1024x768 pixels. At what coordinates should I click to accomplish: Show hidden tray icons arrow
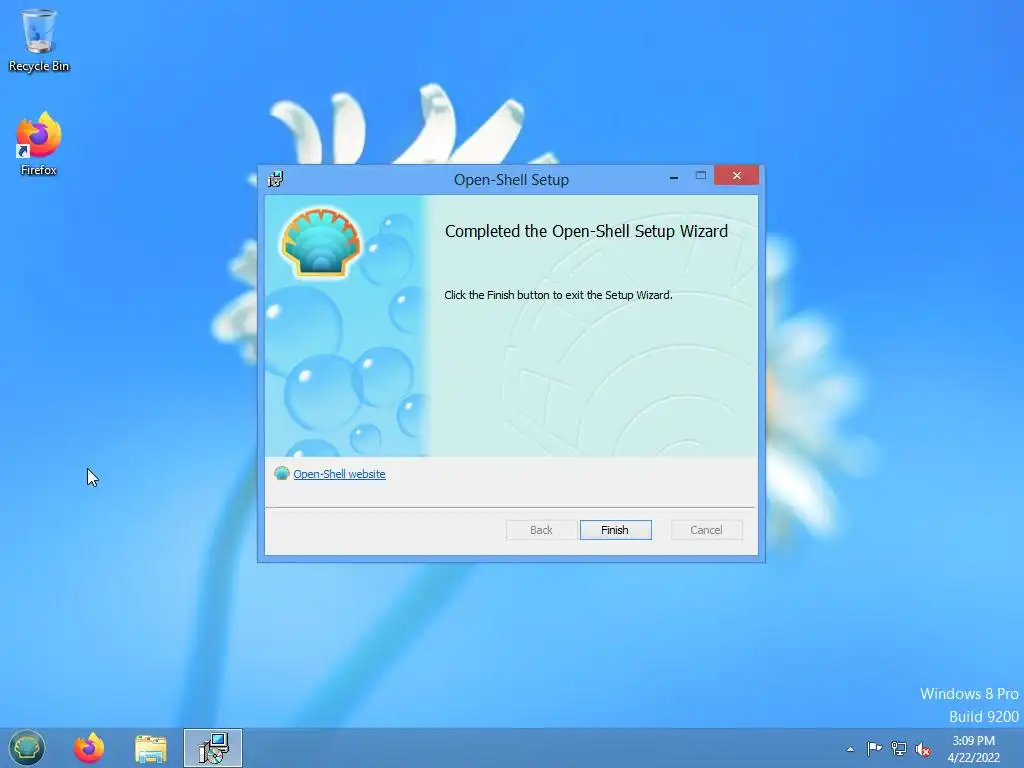(x=850, y=749)
